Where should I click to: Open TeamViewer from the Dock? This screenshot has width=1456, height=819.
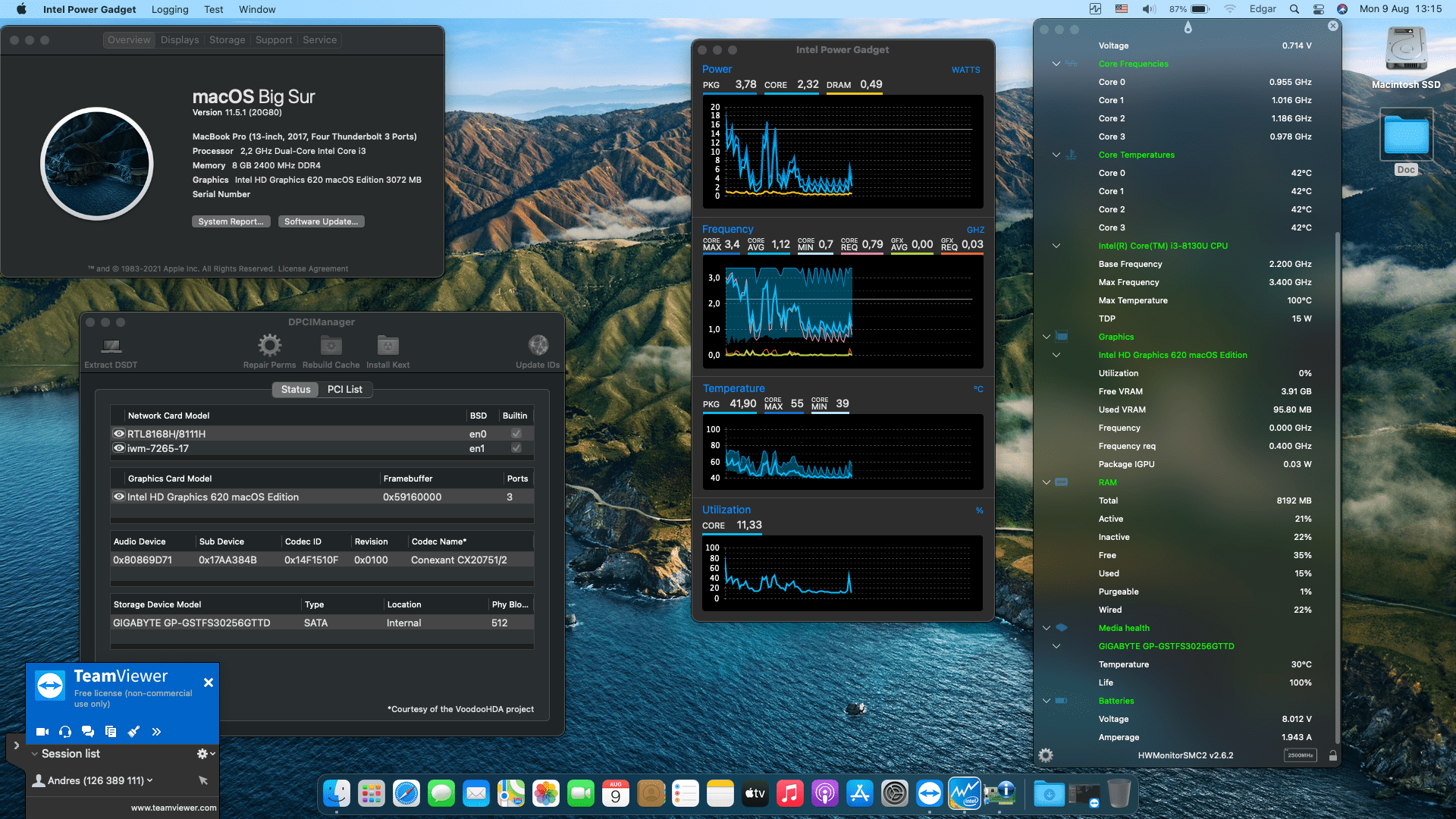click(930, 794)
